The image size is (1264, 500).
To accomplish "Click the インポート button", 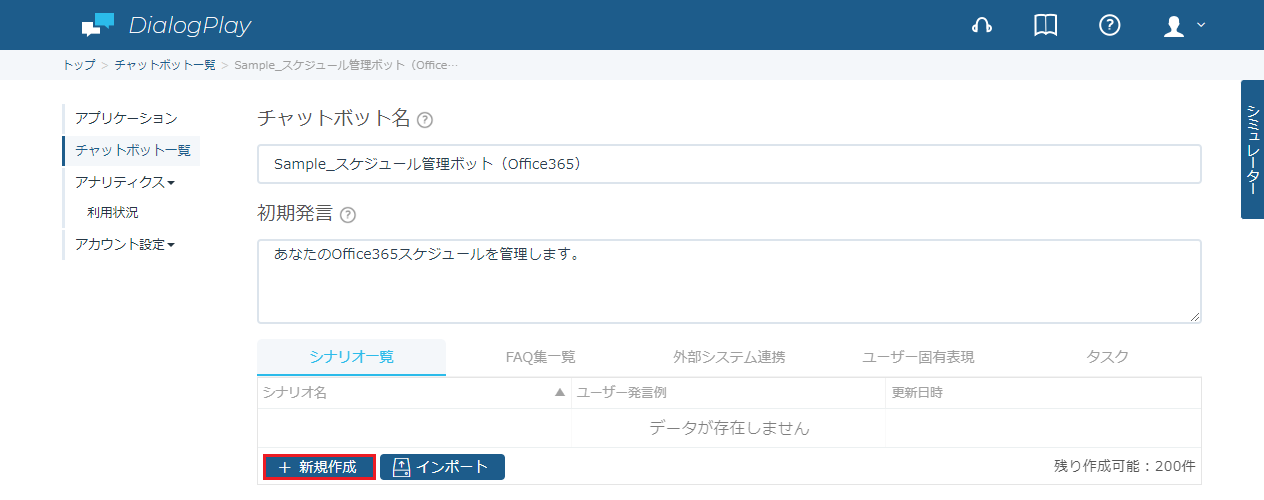I will click(x=442, y=467).
